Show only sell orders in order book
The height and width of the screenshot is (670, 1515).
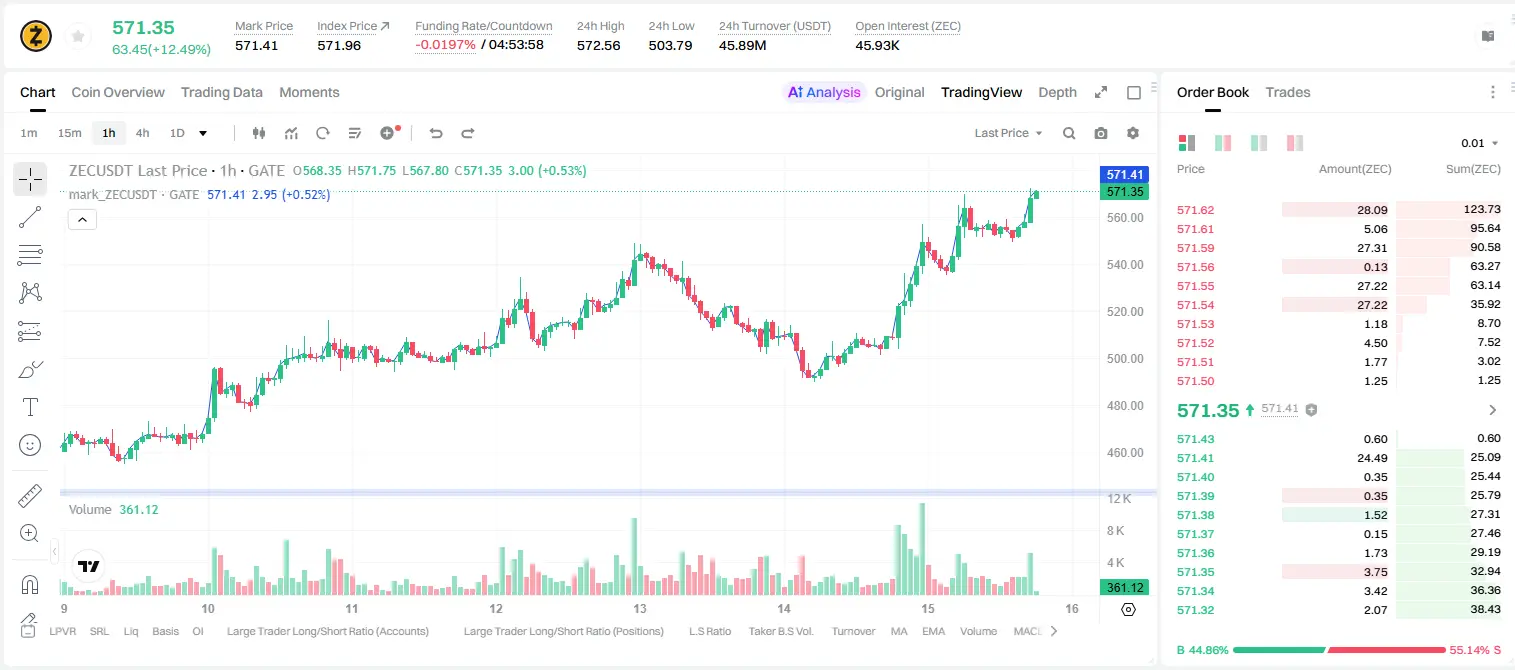click(1295, 143)
